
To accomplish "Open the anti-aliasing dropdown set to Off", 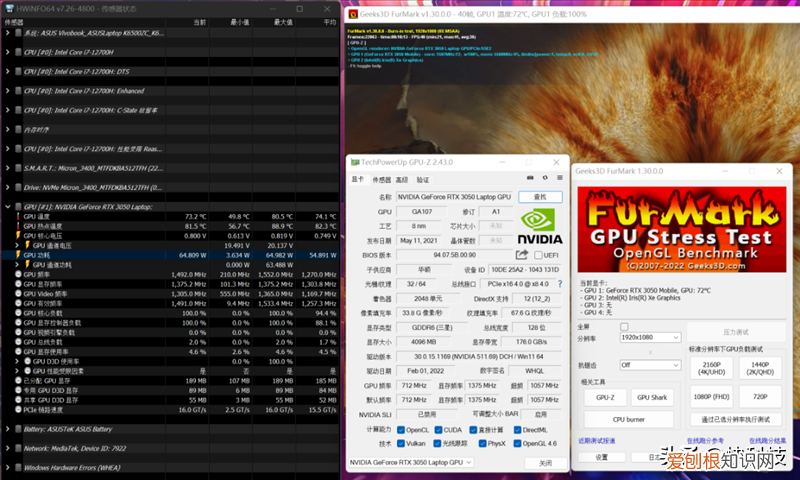I will click(651, 365).
